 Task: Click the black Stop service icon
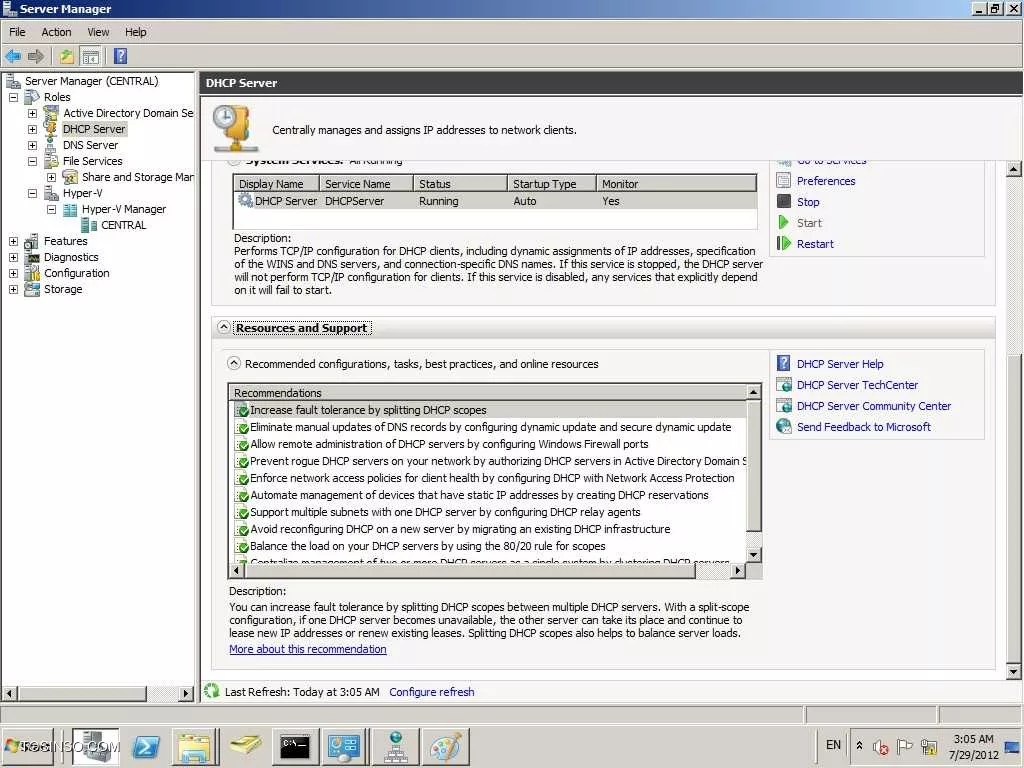click(x=784, y=202)
